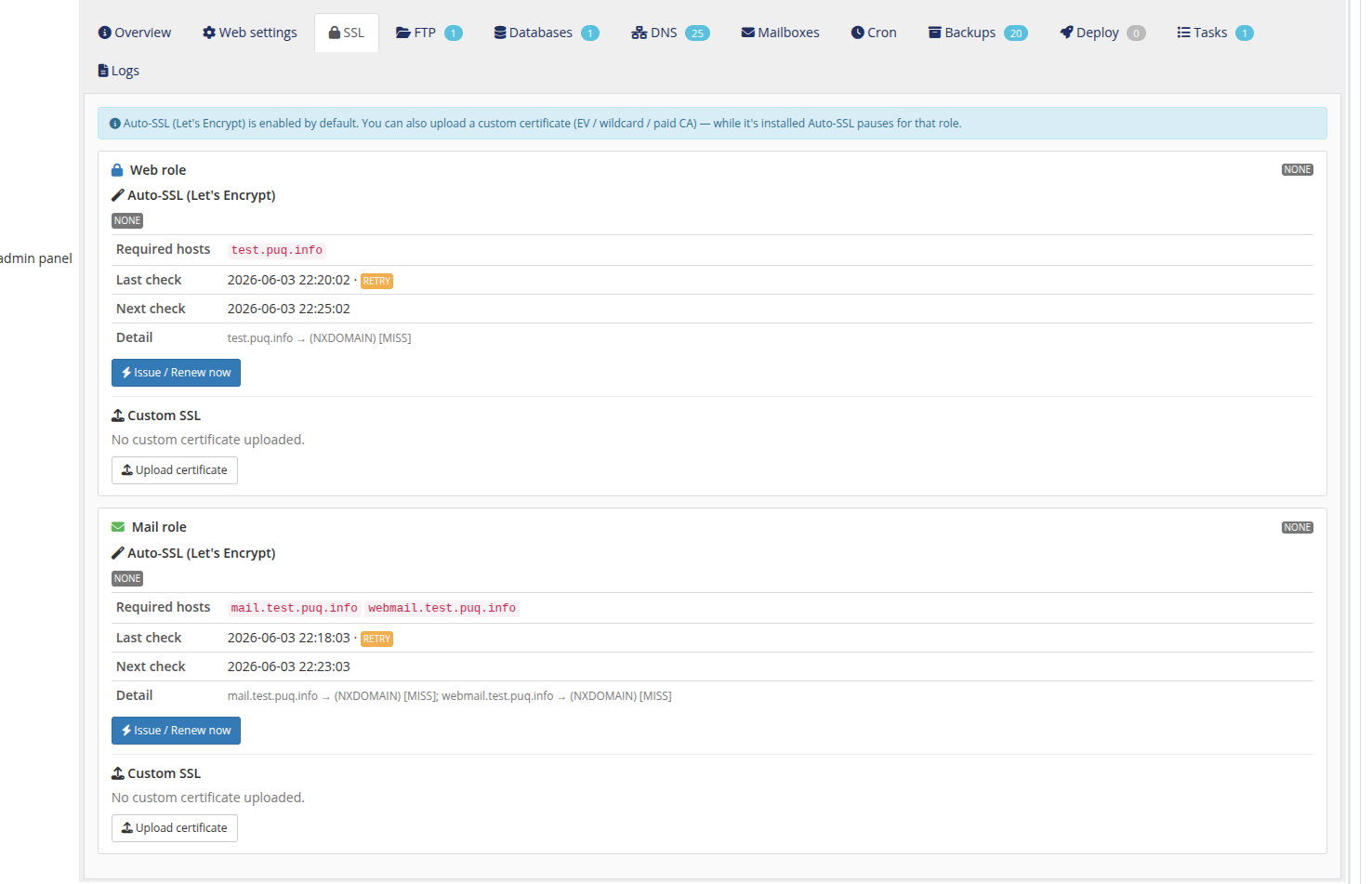Click the webmail.test.puq.info host tag

(x=442, y=608)
